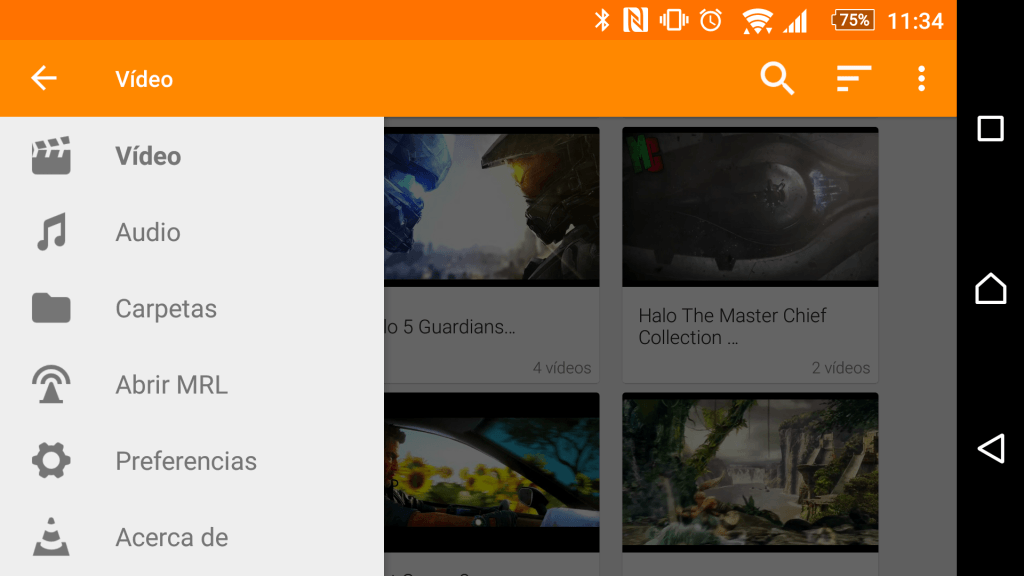This screenshot has height=576, width=1024.
Task: Open the three-dot overflow menu
Action: (921, 78)
